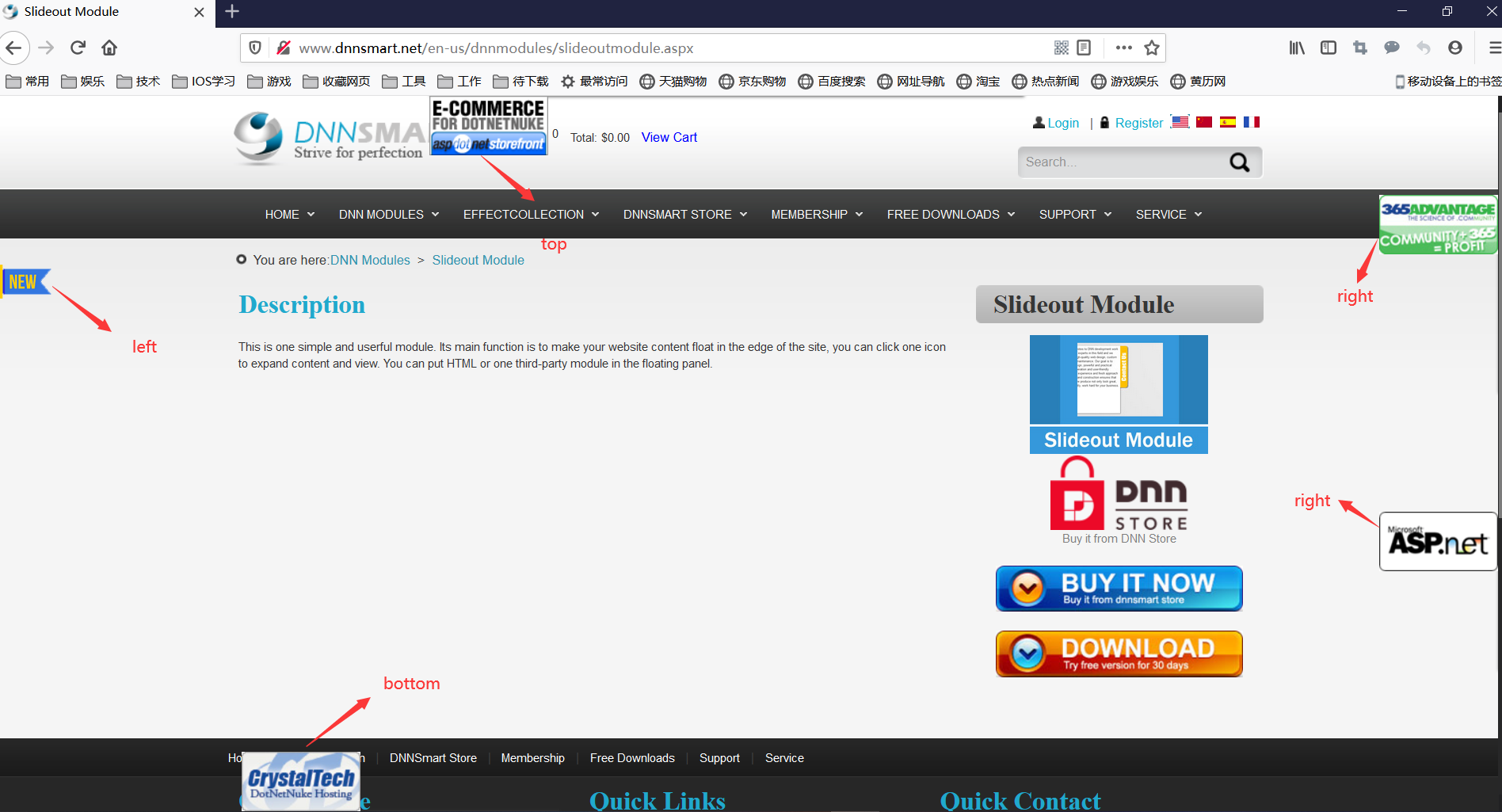Open browser home page icon
The height and width of the screenshot is (812, 1502).
coord(109,48)
